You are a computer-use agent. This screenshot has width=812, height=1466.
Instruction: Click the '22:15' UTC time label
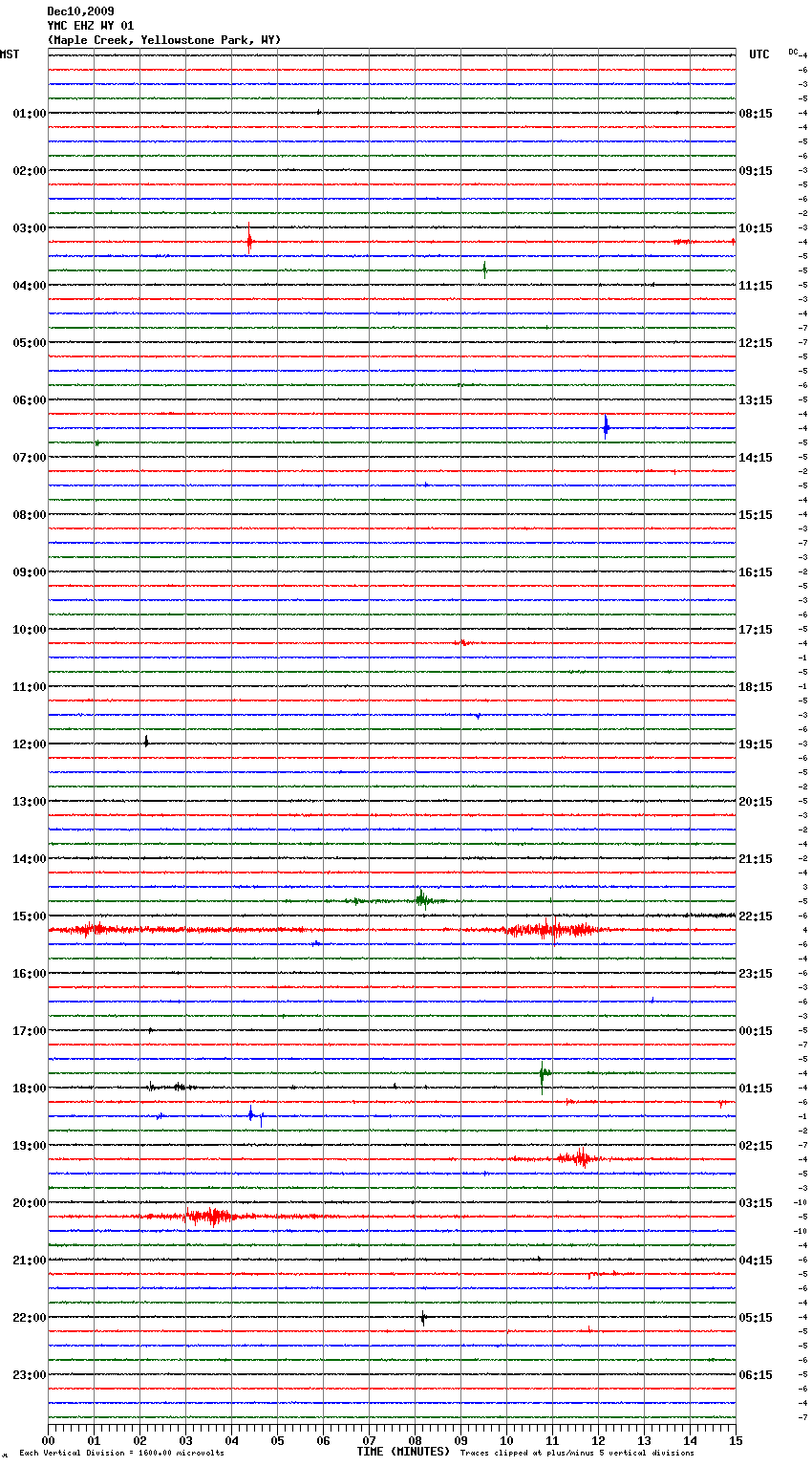pyautogui.click(x=756, y=916)
